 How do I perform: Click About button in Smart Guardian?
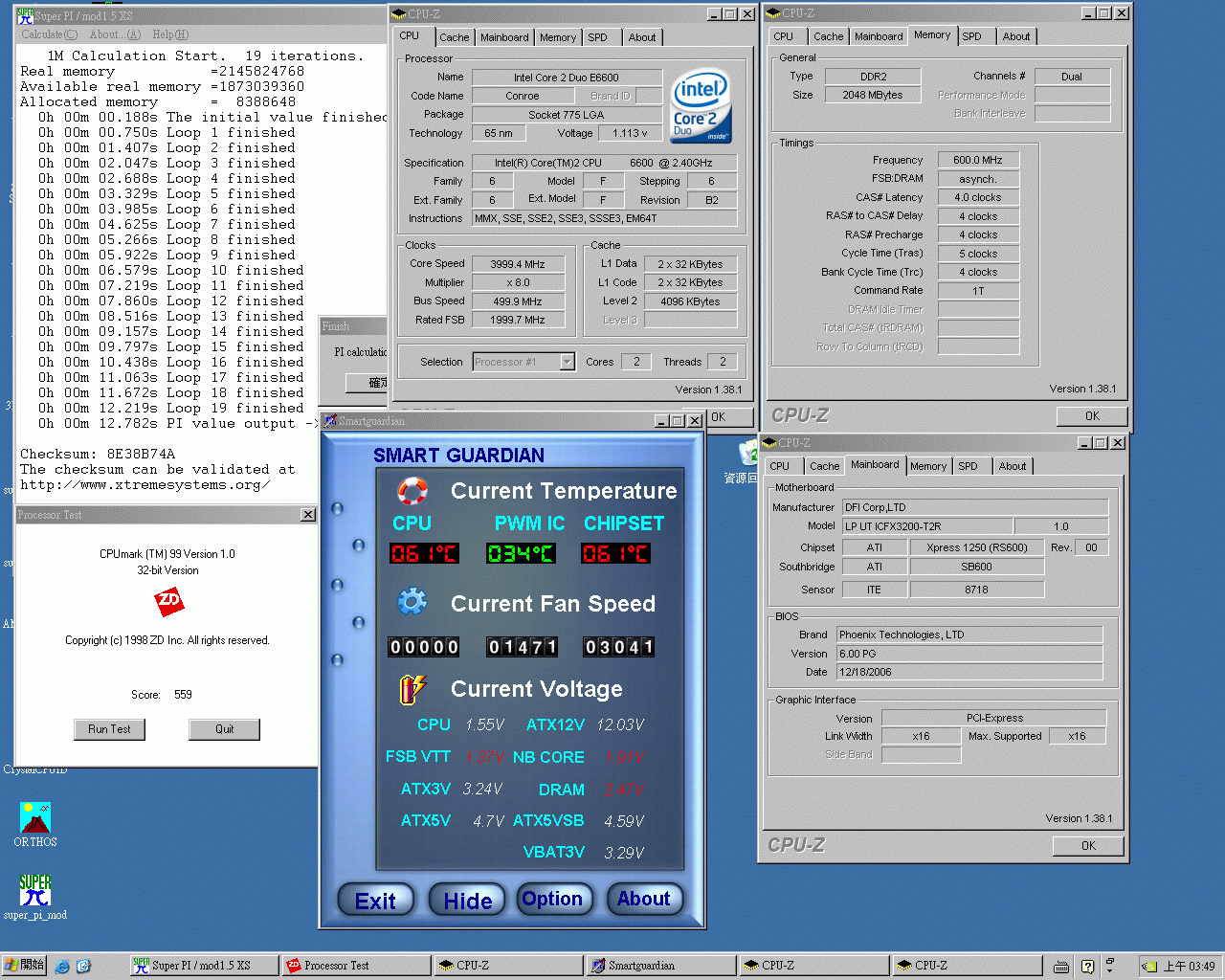coord(644,899)
